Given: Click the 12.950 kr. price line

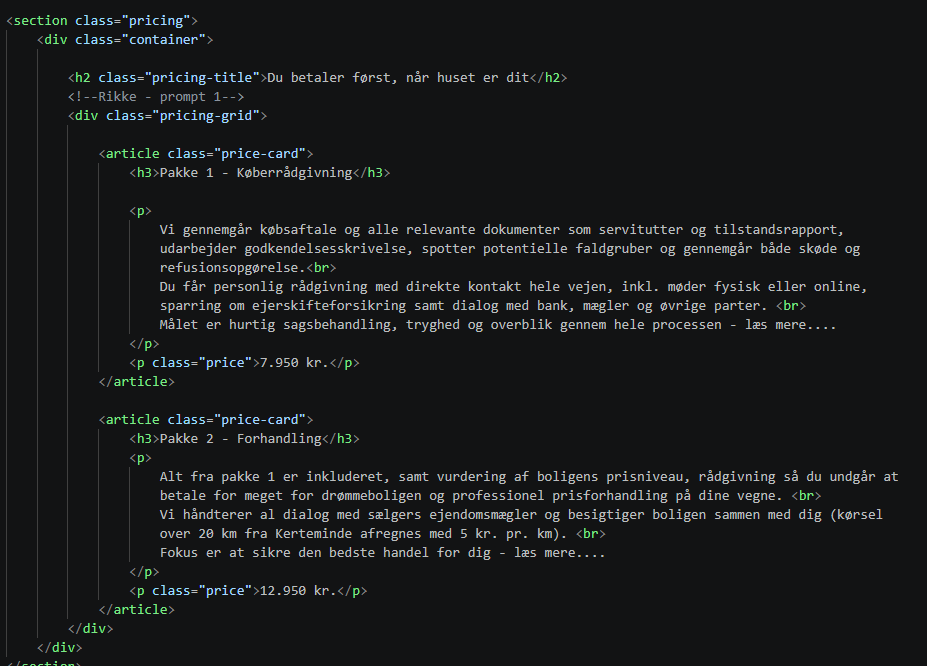Looking at the screenshot, I should pos(248,590).
